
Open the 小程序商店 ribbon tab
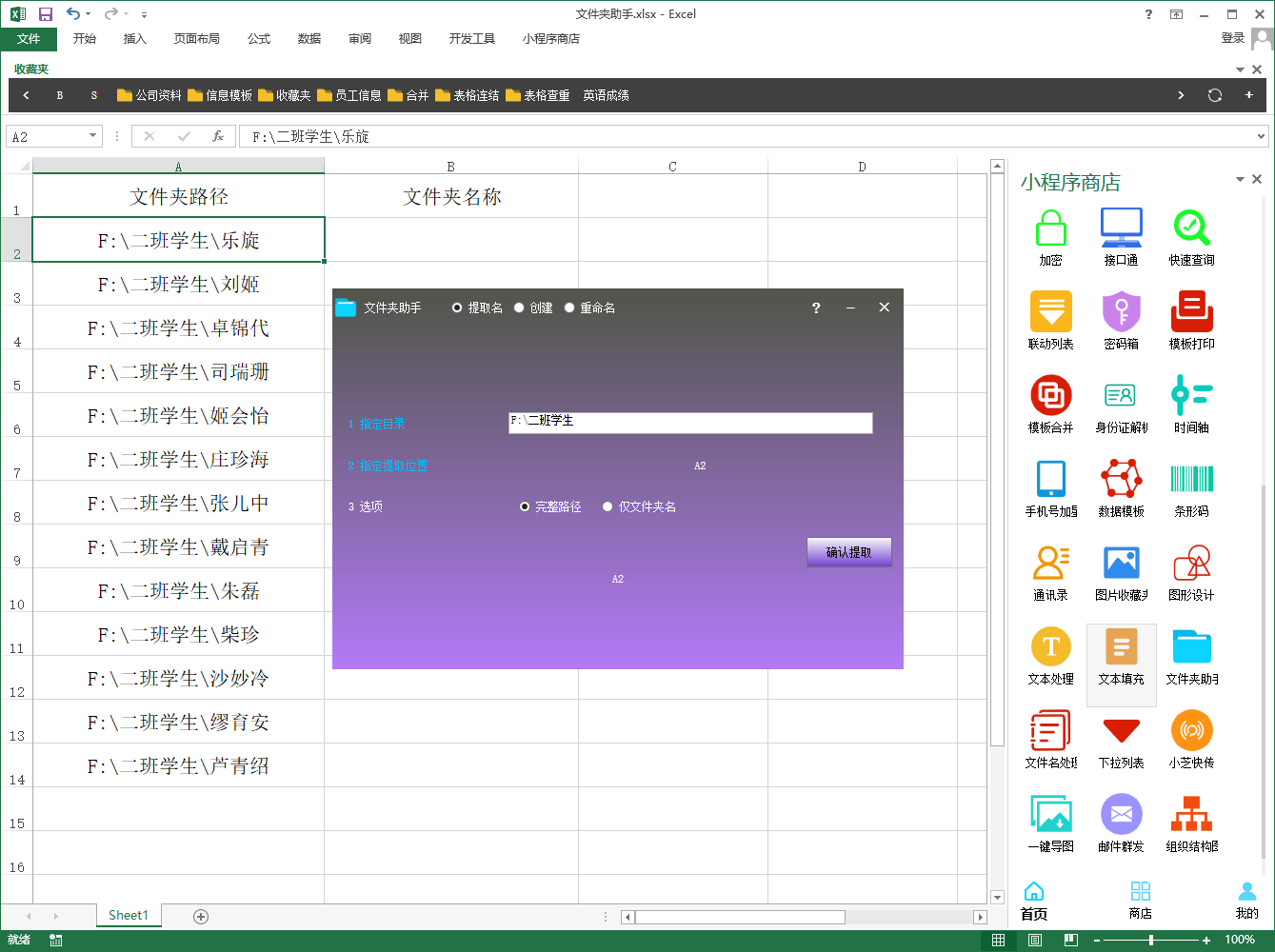(551, 39)
